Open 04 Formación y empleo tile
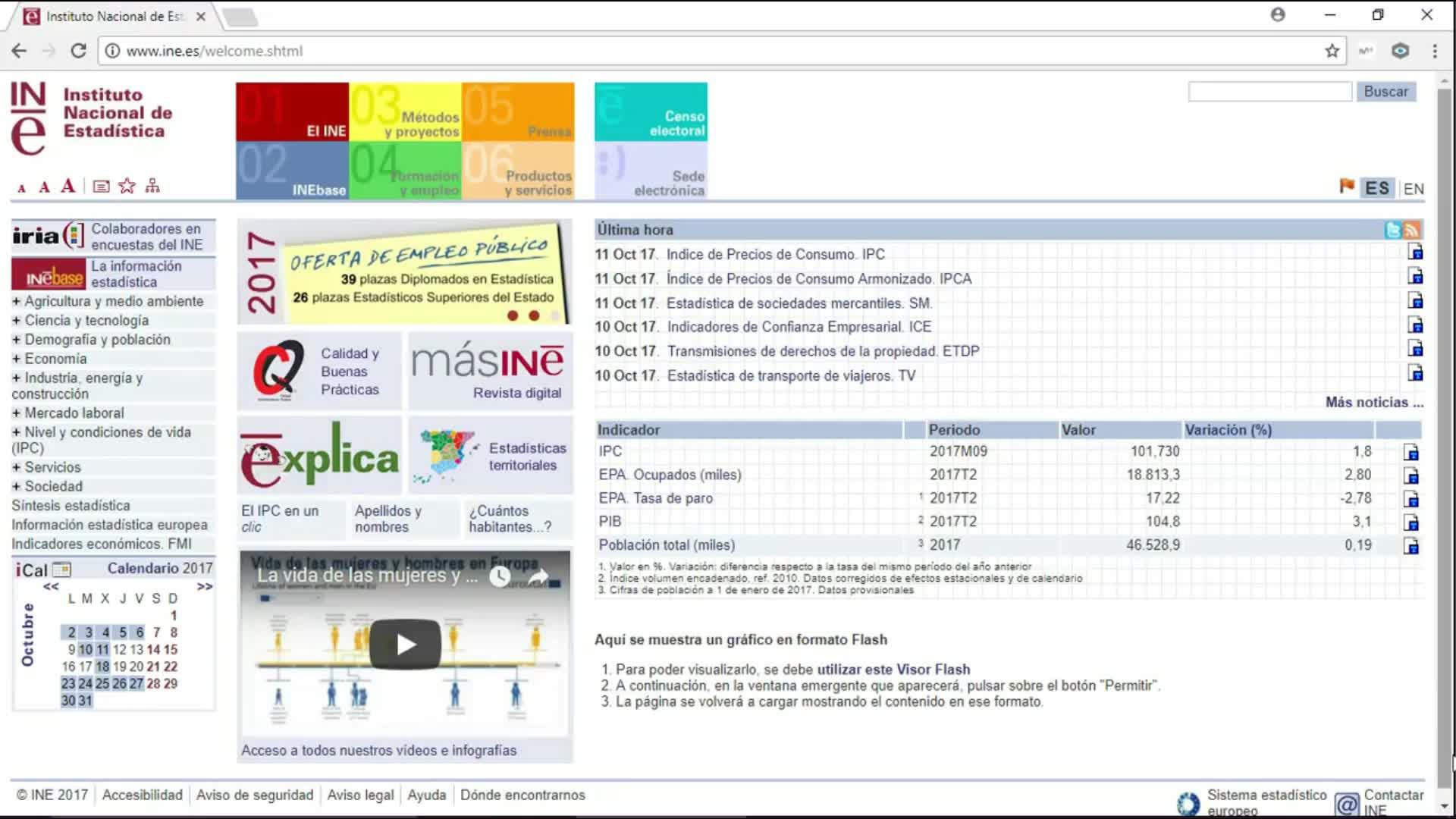 pos(405,171)
